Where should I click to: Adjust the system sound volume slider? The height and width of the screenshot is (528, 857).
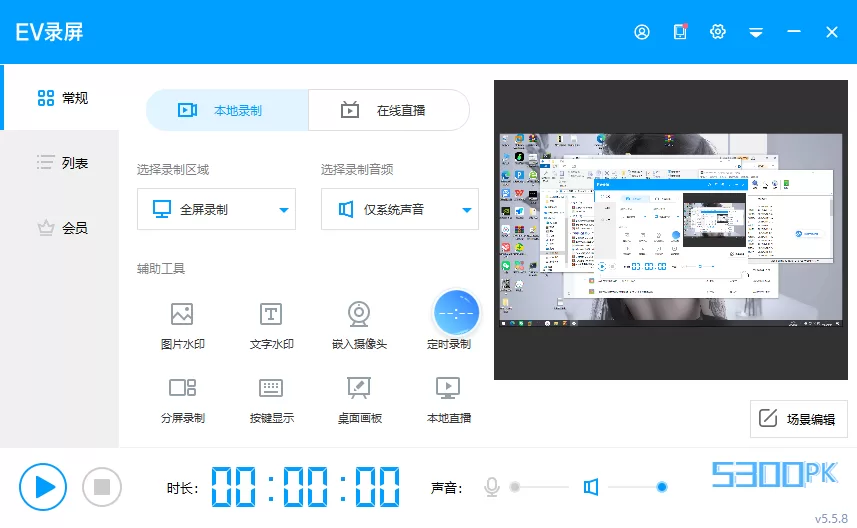coord(637,487)
